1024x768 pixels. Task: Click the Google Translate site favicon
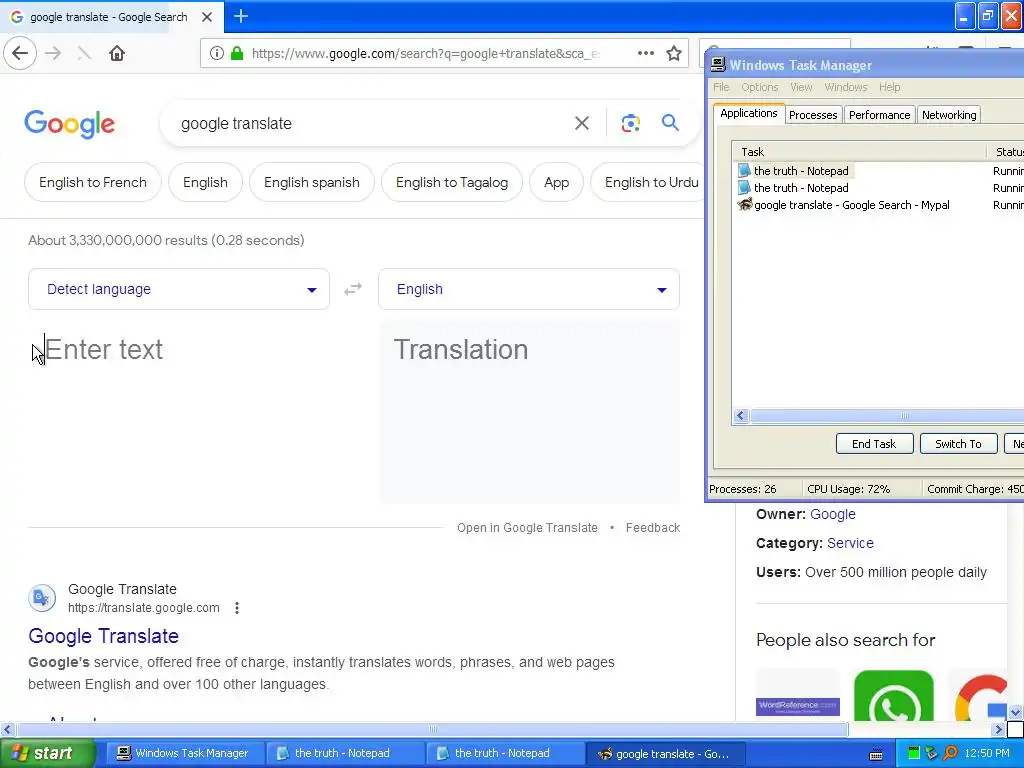42,598
